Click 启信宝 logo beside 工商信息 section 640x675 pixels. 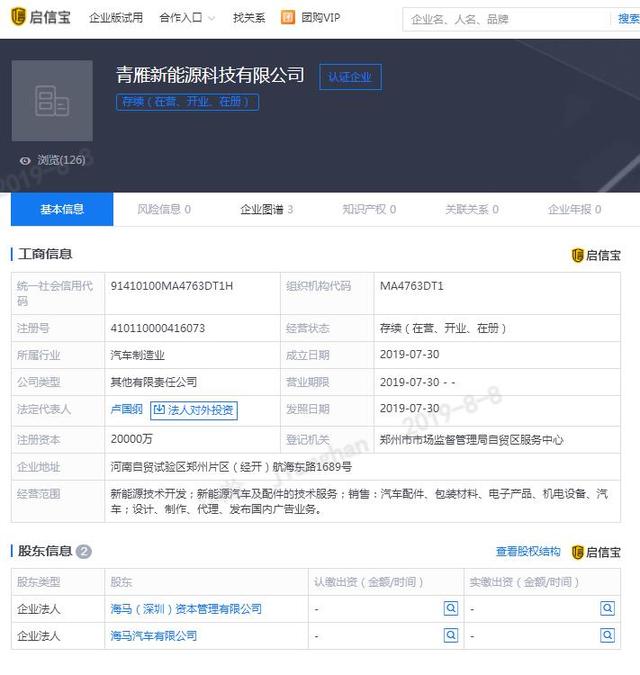(x=596, y=255)
